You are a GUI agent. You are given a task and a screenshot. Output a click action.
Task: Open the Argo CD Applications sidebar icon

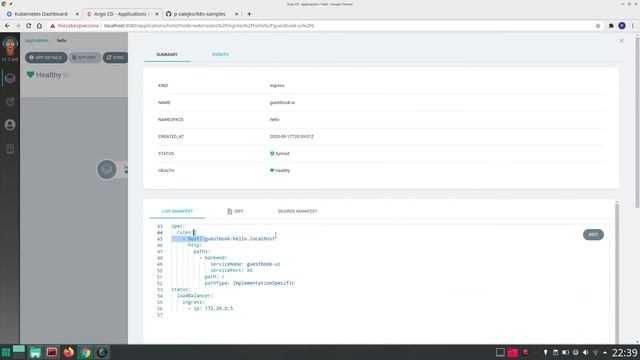[x=10, y=78]
